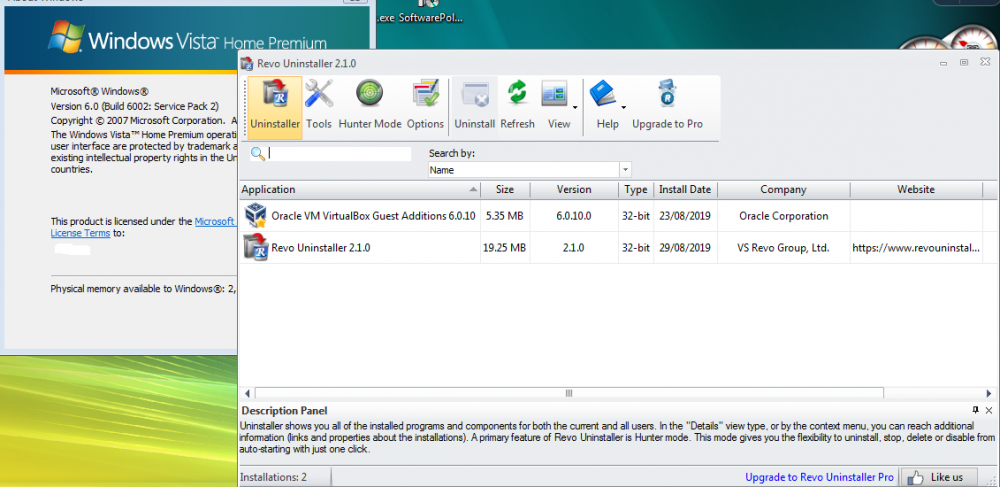Expand the View dropdown arrow
This screenshot has width=1000, height=487.
(x=575, y=106)
